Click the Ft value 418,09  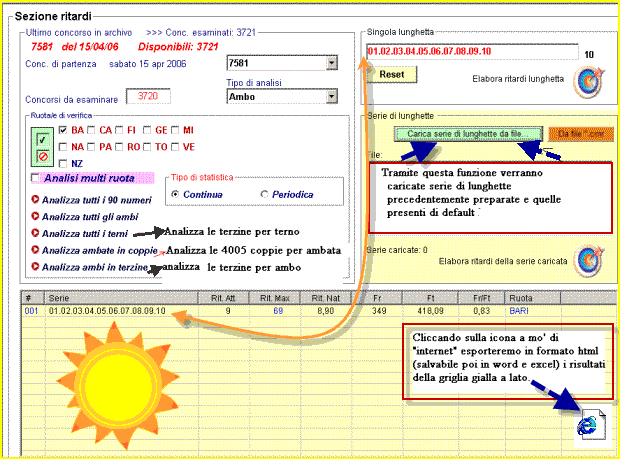pyautogui.click(x=430, y=311)
